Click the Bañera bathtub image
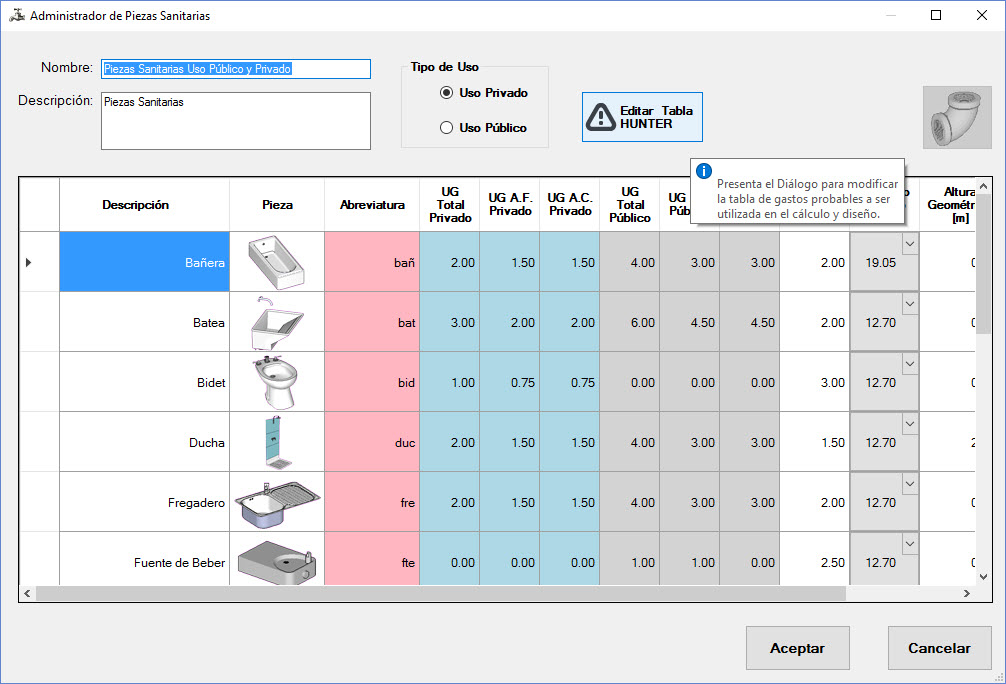The width and height of the screenshot is (1006, 684). tap(277, 262)
